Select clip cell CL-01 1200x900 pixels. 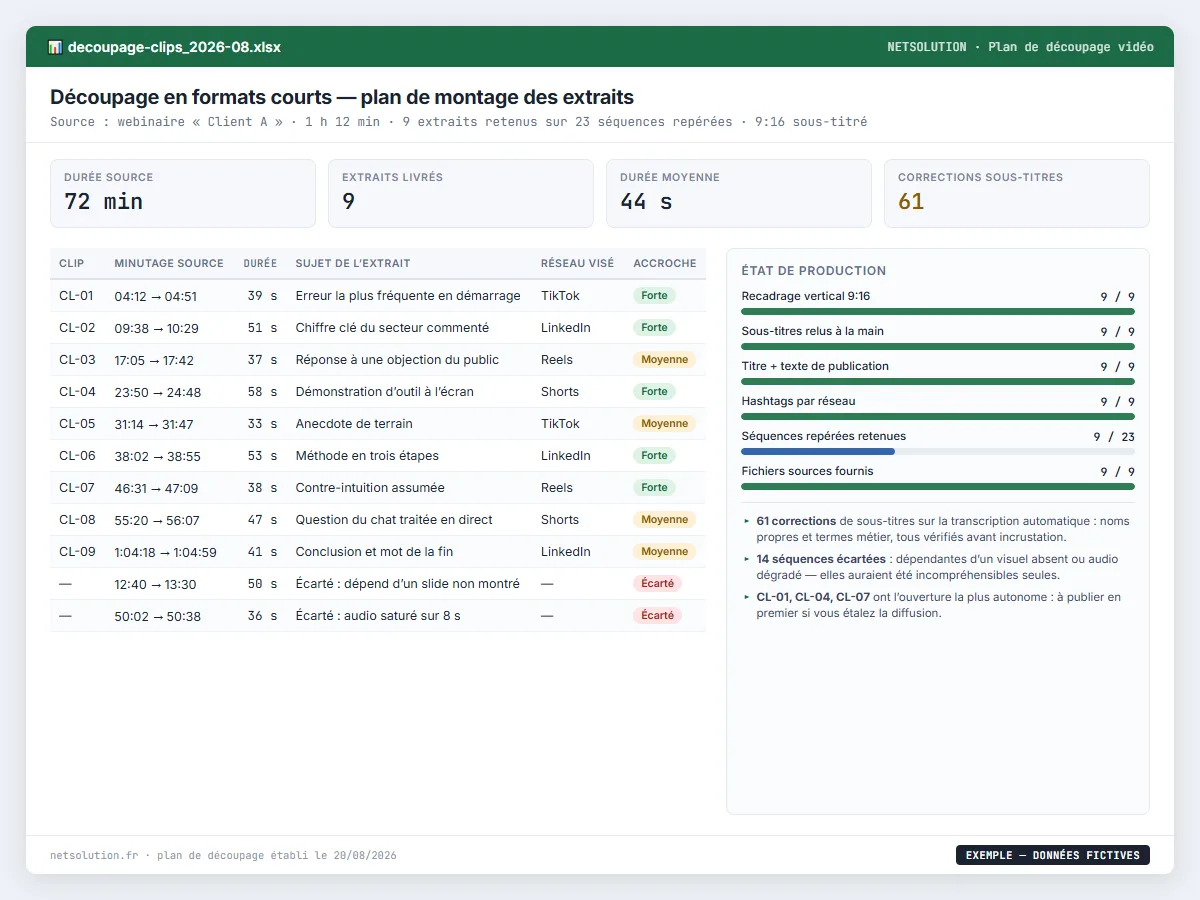[77, 296]
